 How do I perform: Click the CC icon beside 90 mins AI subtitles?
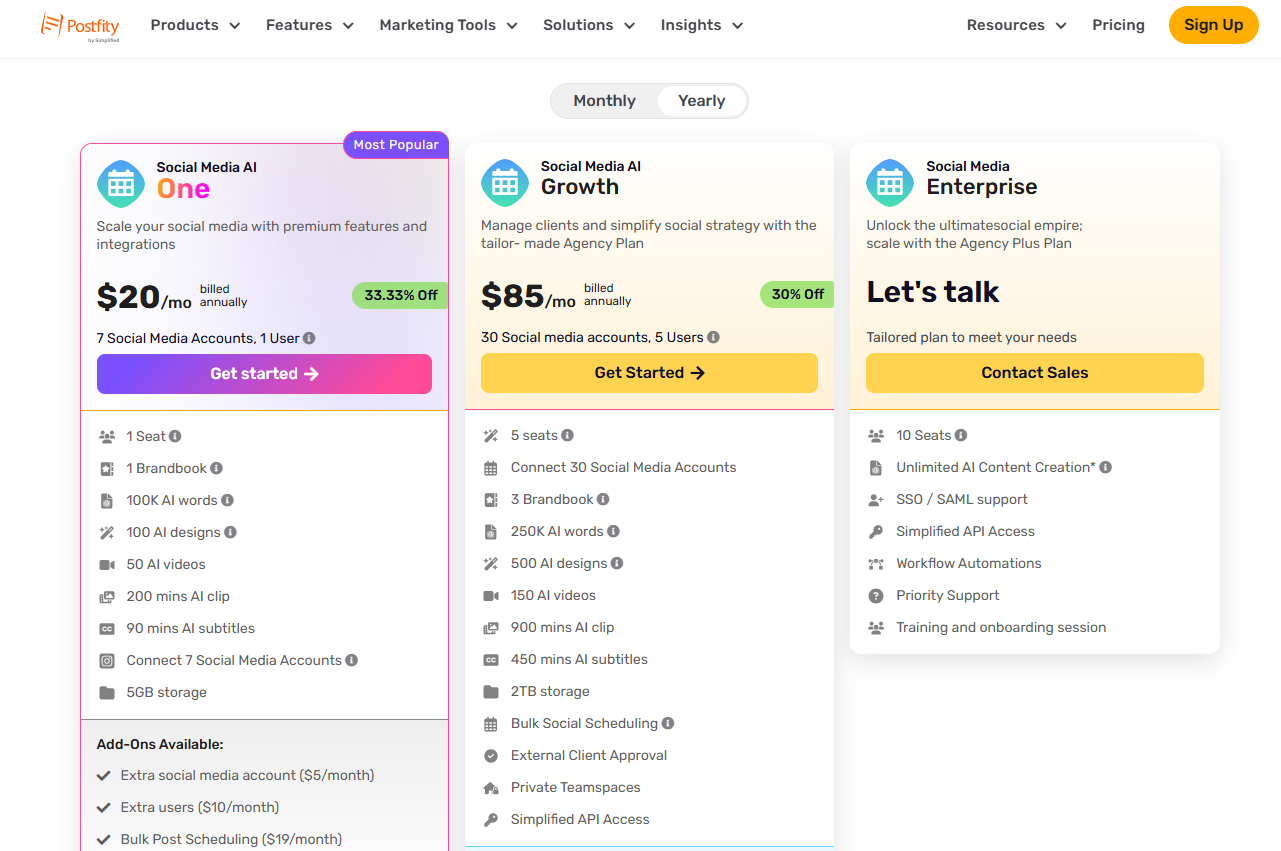[x=107, y=628]
